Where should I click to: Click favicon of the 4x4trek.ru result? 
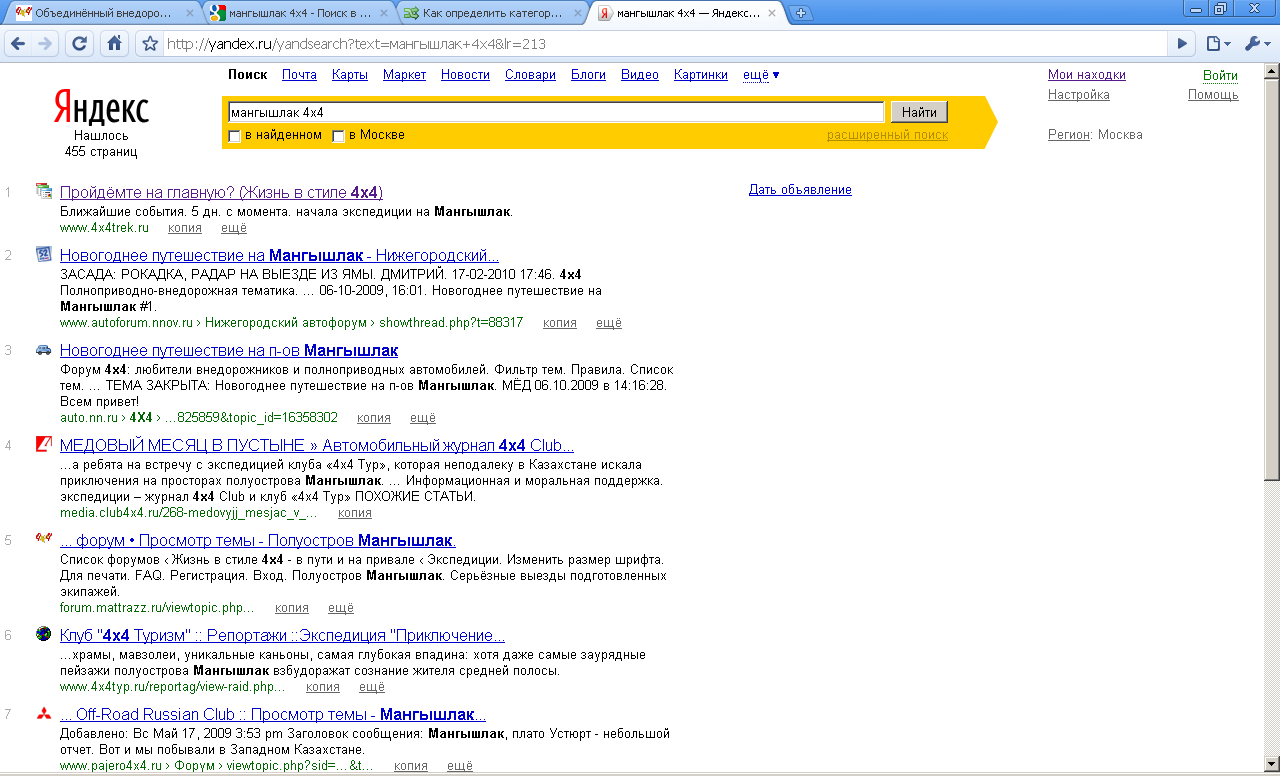coord(43,191)
